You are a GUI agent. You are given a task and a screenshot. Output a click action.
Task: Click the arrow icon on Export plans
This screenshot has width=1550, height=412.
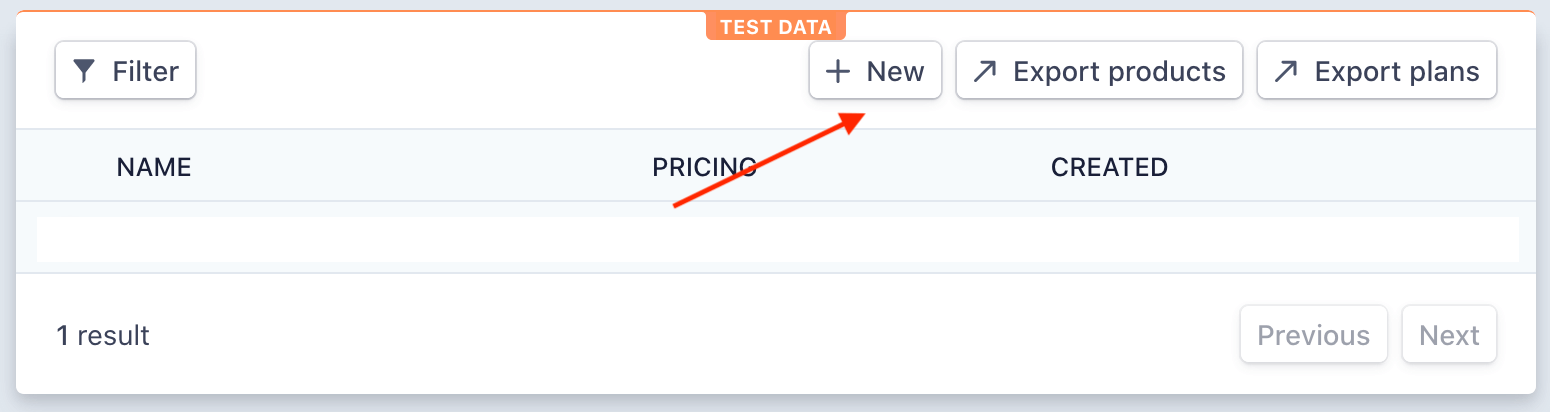pos(1286,71)
